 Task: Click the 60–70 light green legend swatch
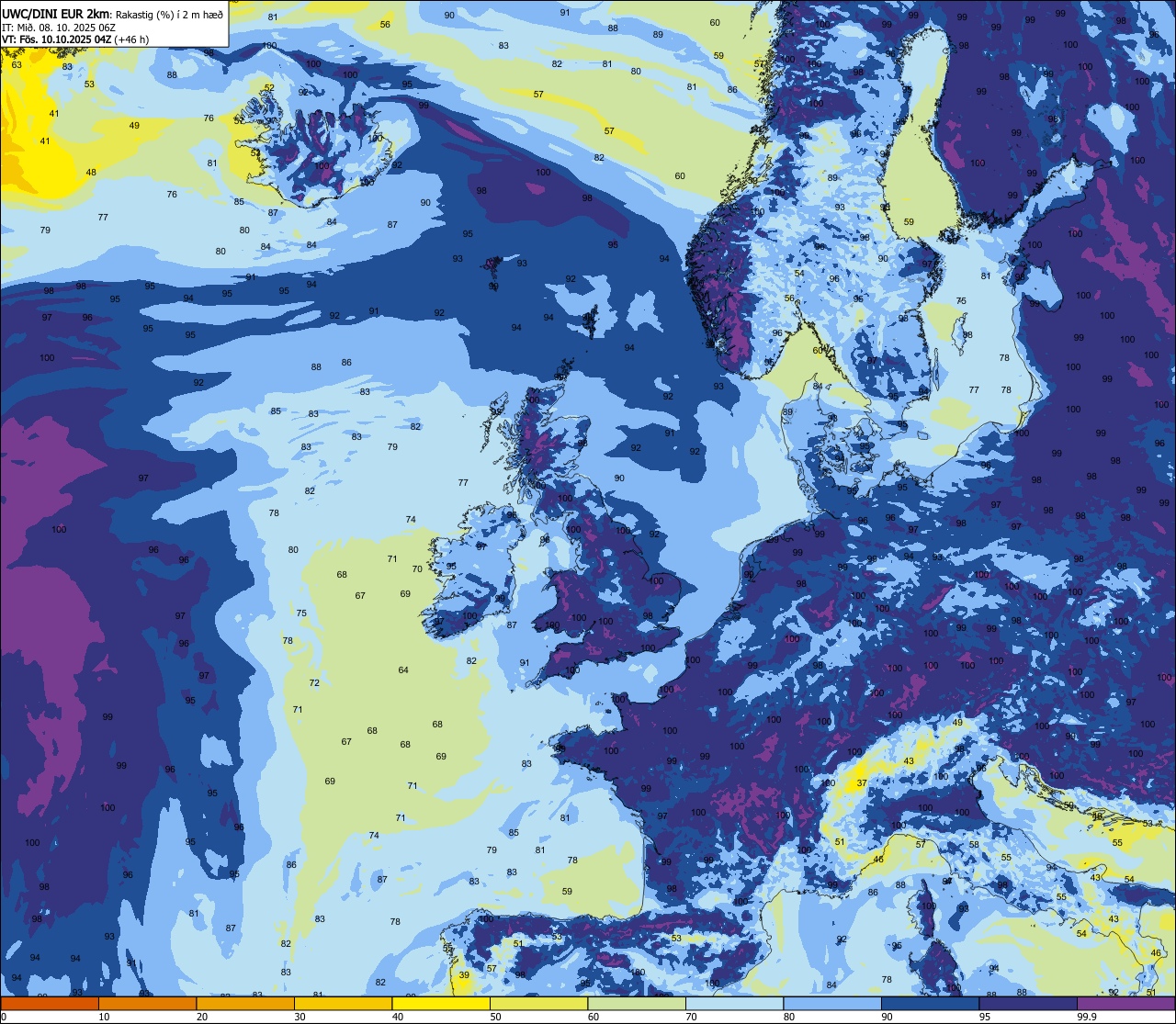(x=637, y=1004)
